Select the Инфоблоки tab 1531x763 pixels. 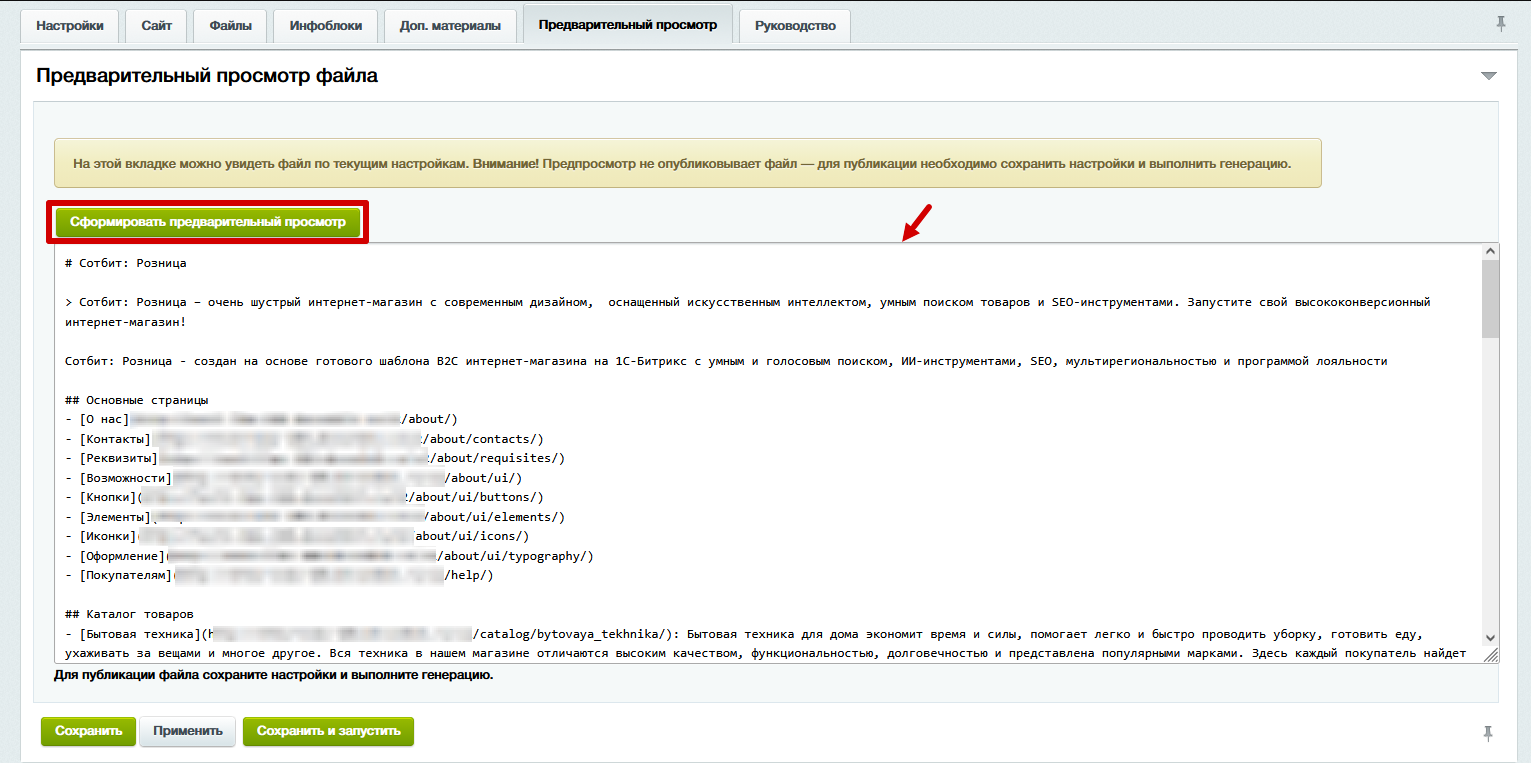coord(325,26)
